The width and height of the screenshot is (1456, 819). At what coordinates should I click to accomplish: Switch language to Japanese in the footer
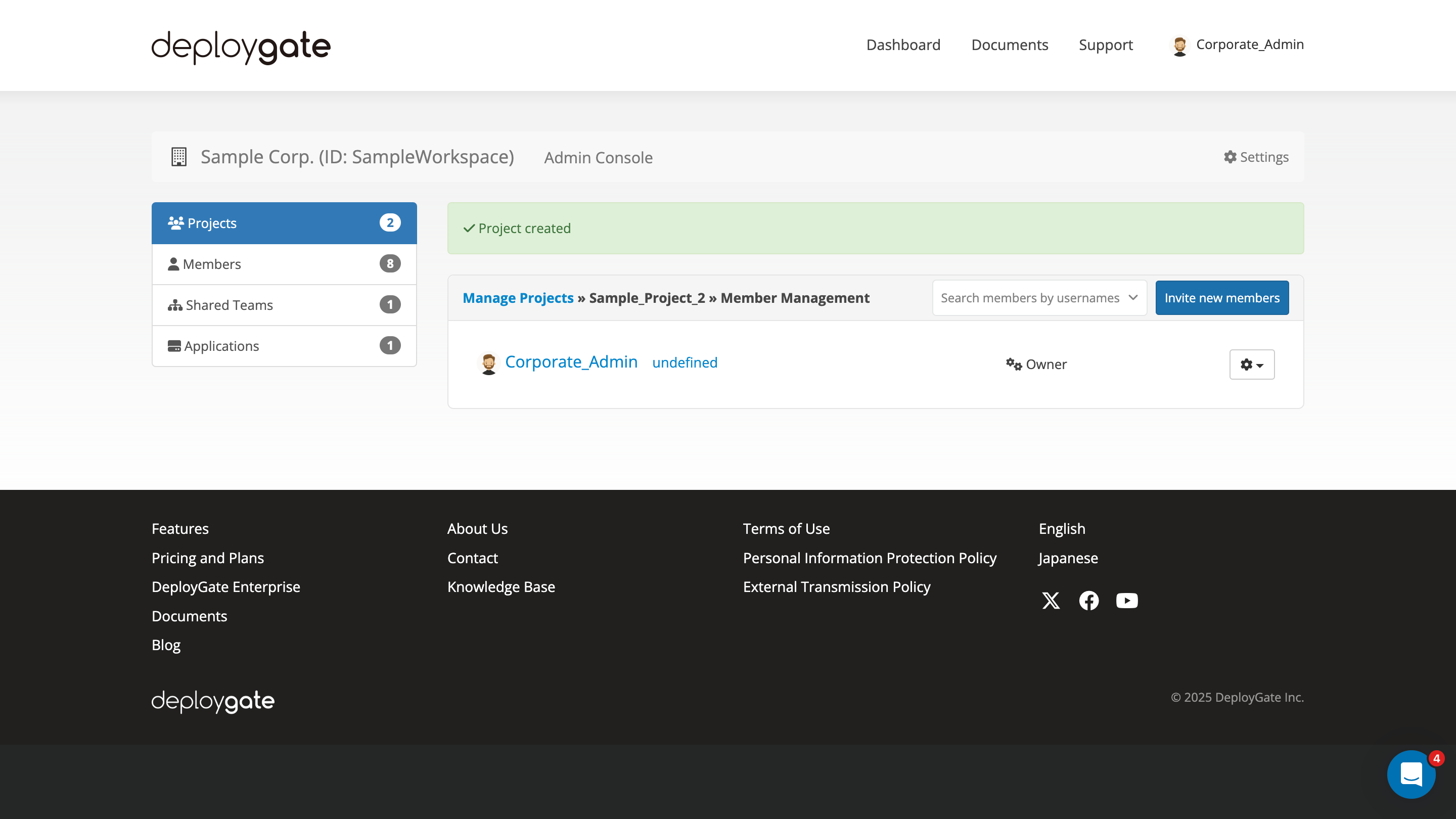1067,558
